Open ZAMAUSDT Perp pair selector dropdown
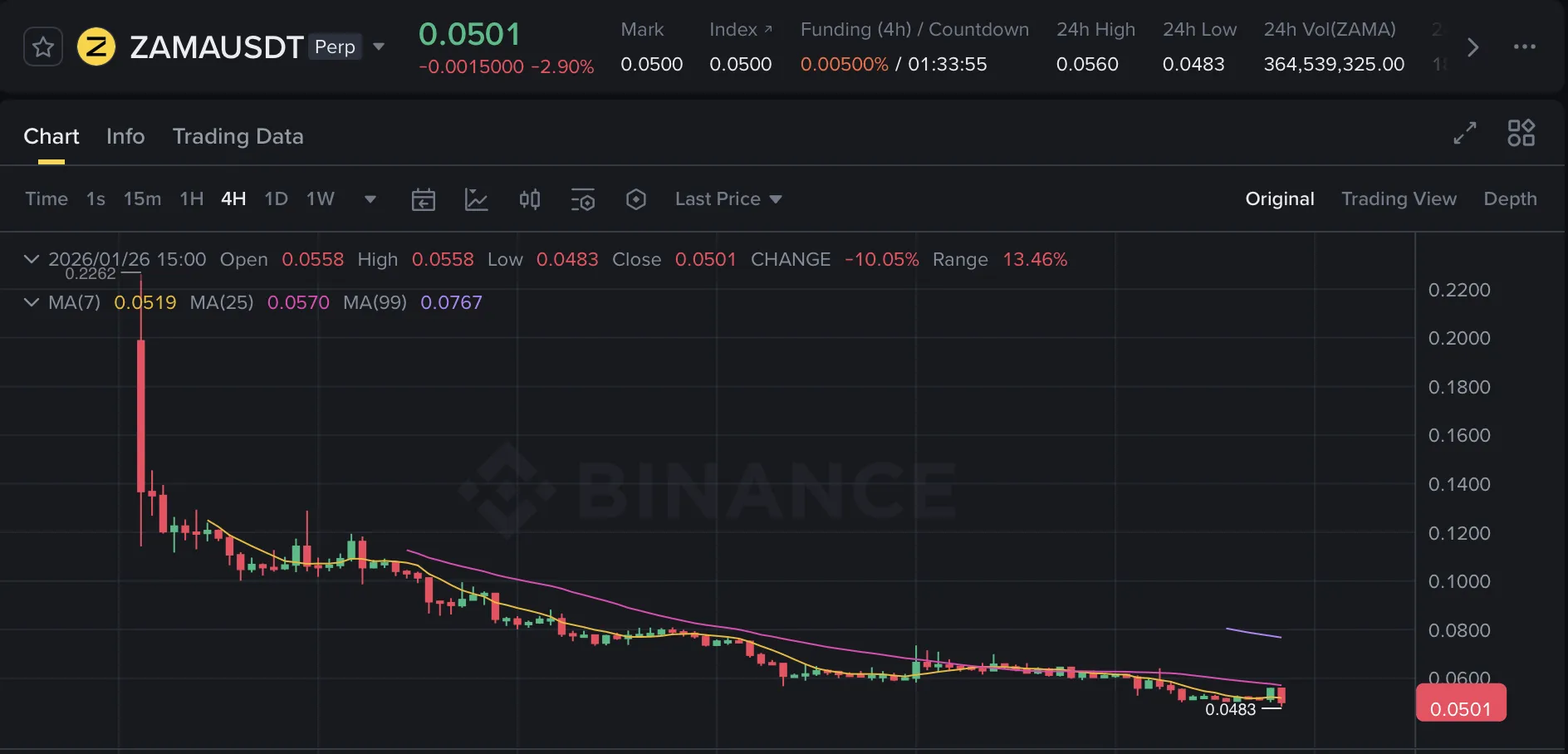The image size is (1568, 754). 379,47
